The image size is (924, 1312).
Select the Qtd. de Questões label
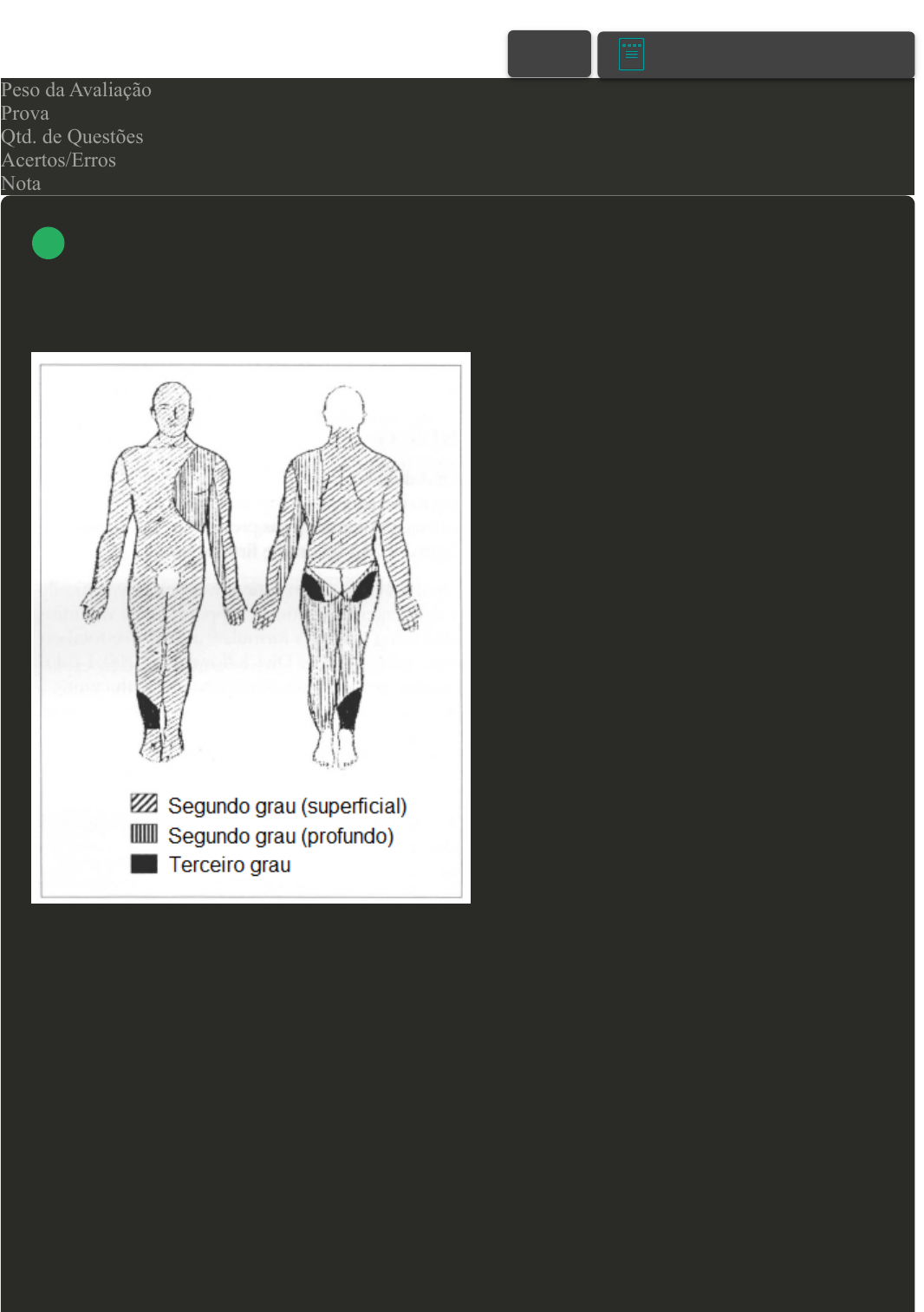point(72,137)
